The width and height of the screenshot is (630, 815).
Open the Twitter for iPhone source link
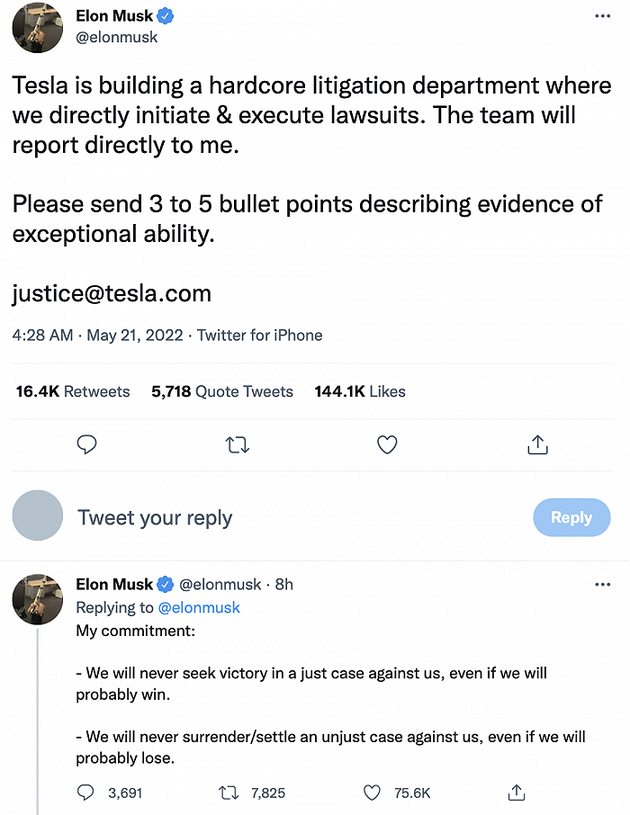[x=260, y=335]
